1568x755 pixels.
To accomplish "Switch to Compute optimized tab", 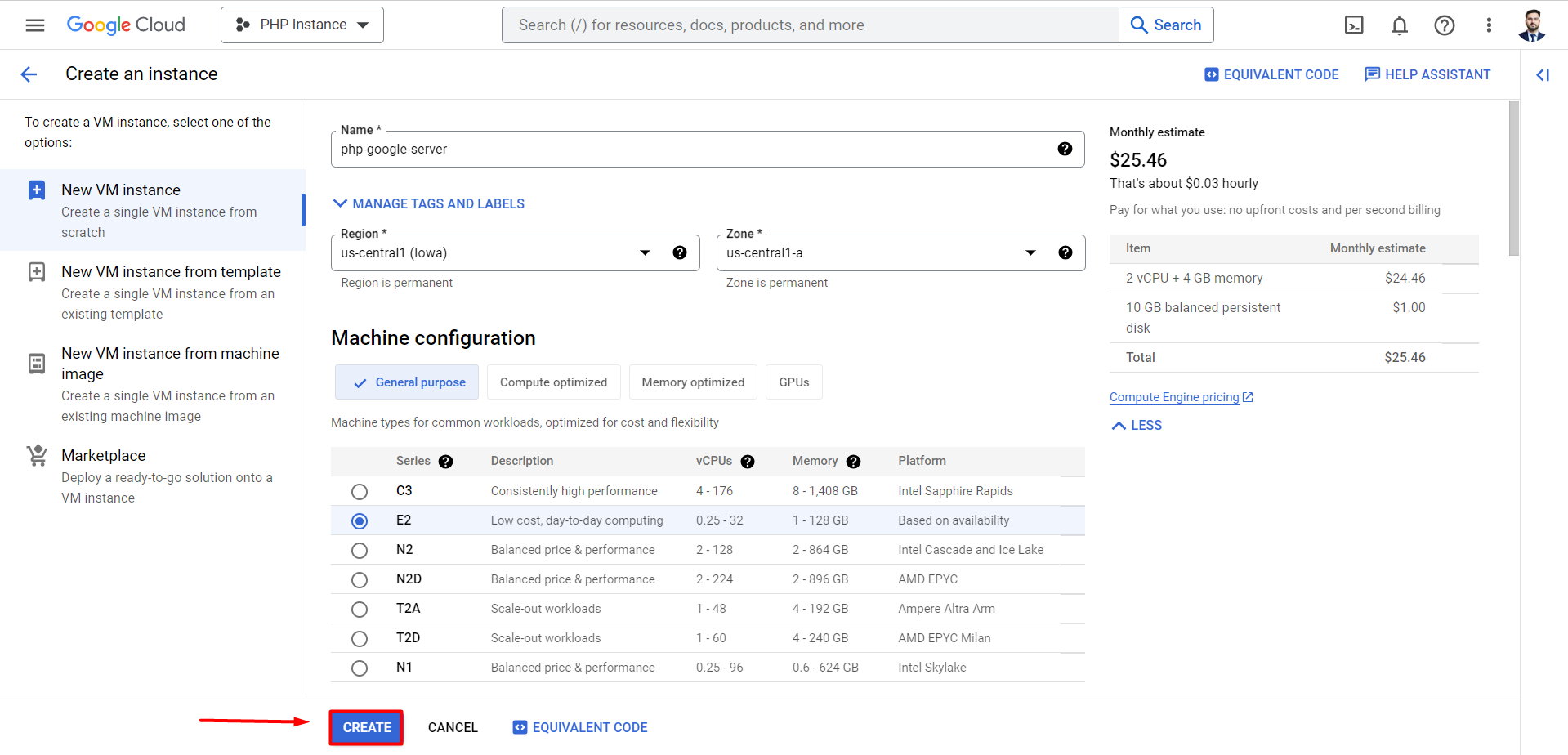I will coord(554,382).
